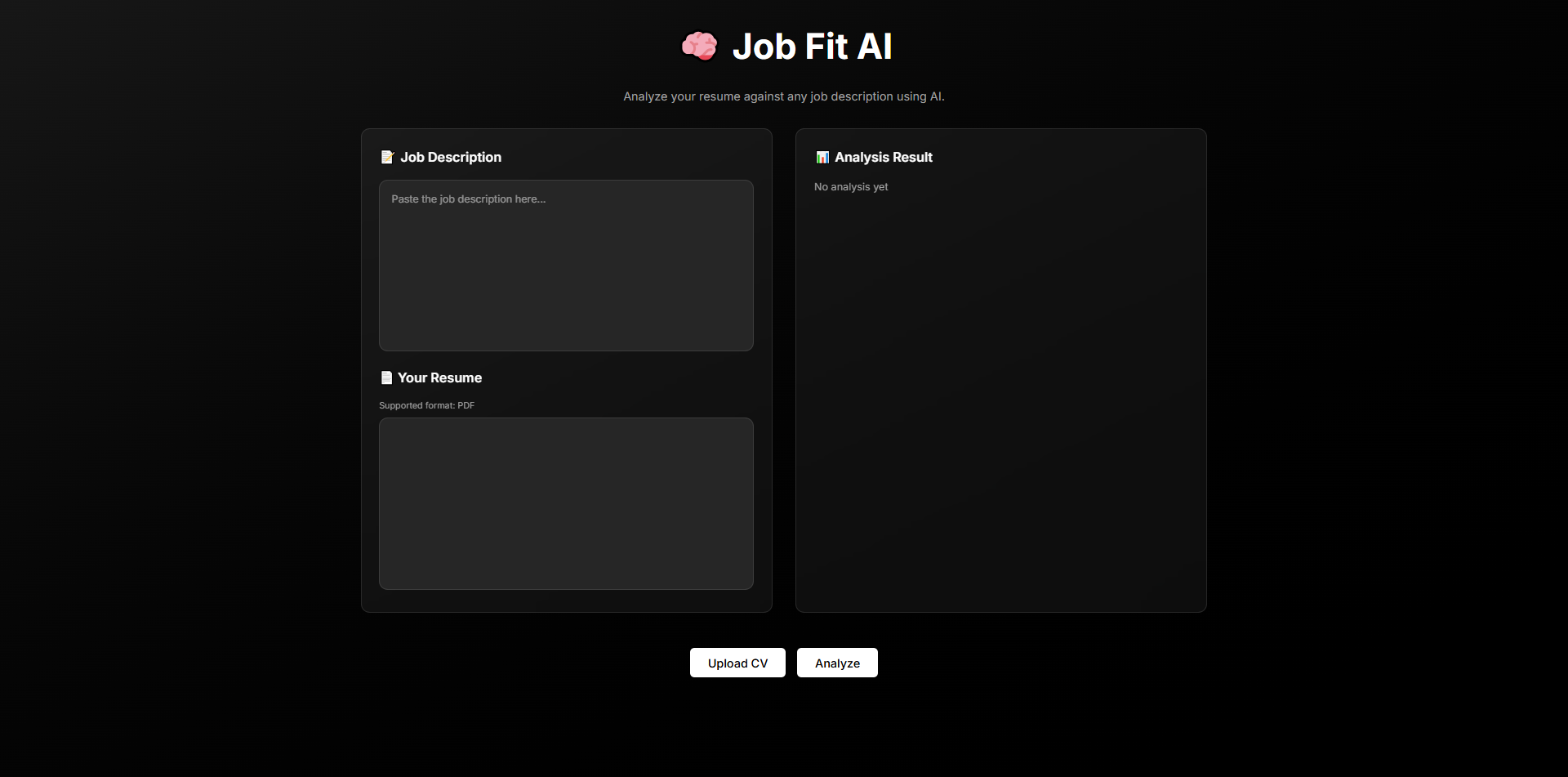The image size is (1568, 777).
Task: Click the Supported format: PDF label
Action: click(x=426, y=404)
